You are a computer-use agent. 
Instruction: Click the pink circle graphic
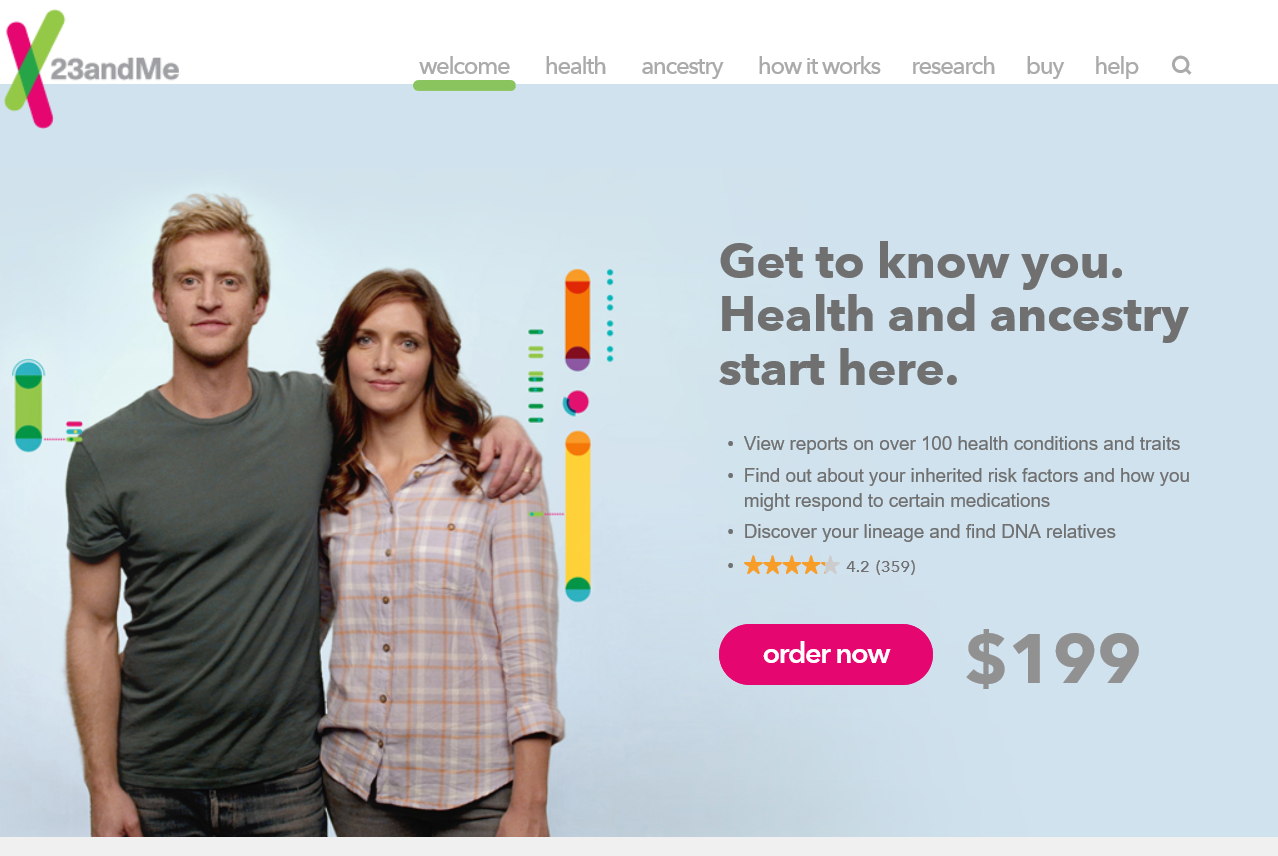576,402
